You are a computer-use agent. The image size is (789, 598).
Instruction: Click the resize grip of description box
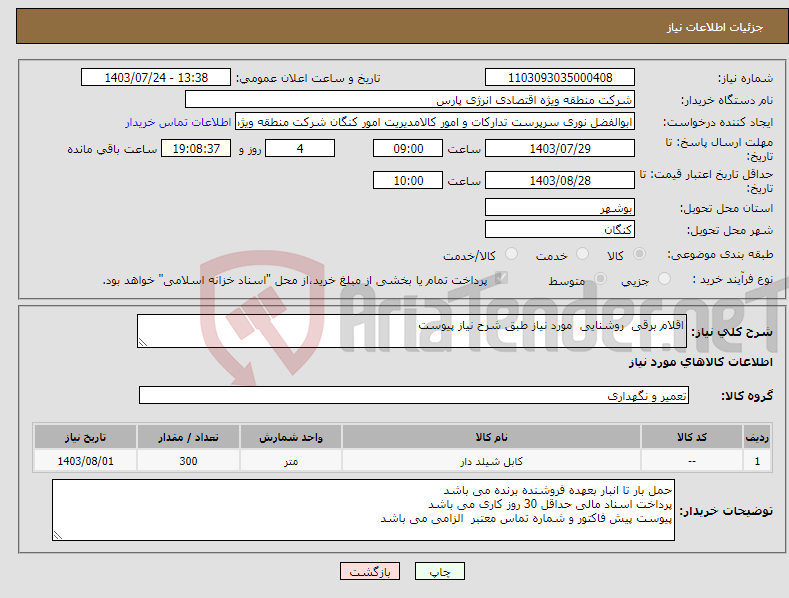tap(143, 342)
